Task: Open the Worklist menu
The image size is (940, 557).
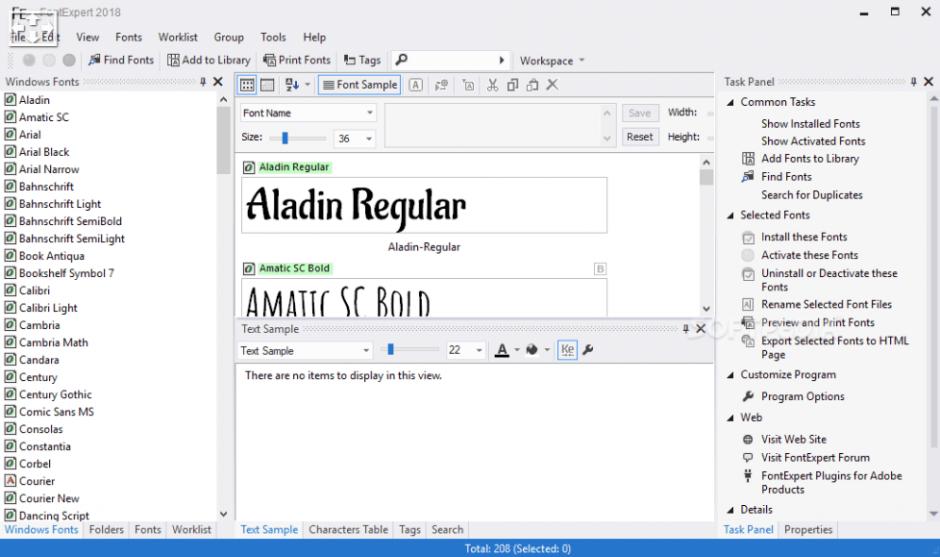Action: (177, 37)
